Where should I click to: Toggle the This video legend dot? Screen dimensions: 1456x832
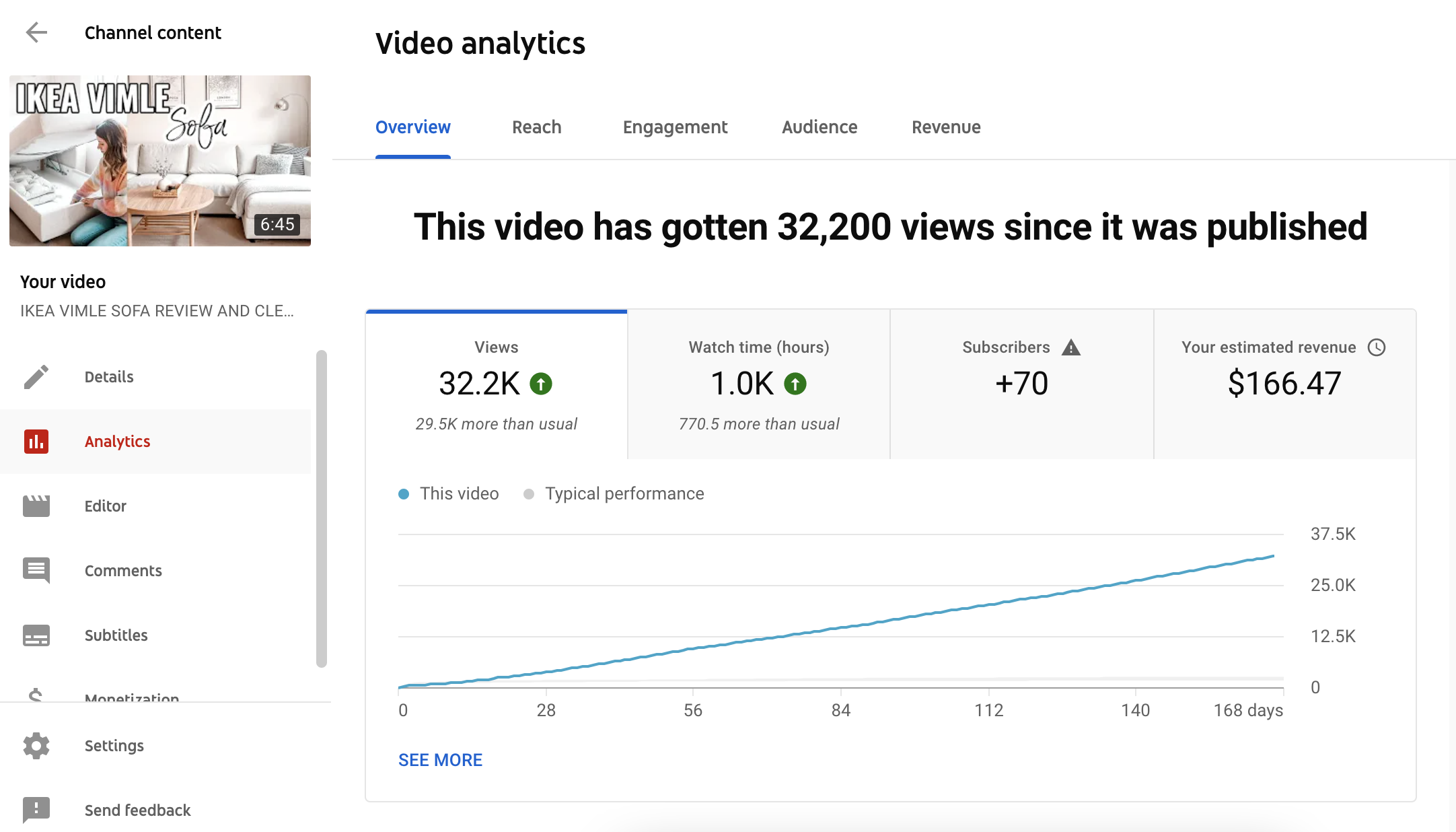click(404, 494)
